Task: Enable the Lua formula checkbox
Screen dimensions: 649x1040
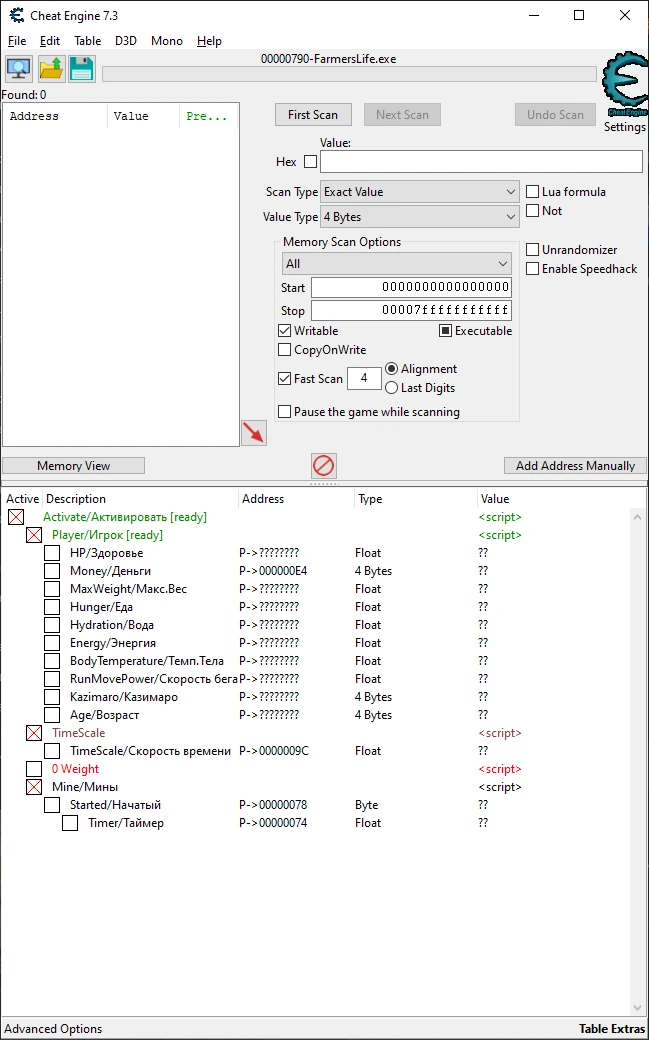Action: pyautogui.click(x=532, y=192)
